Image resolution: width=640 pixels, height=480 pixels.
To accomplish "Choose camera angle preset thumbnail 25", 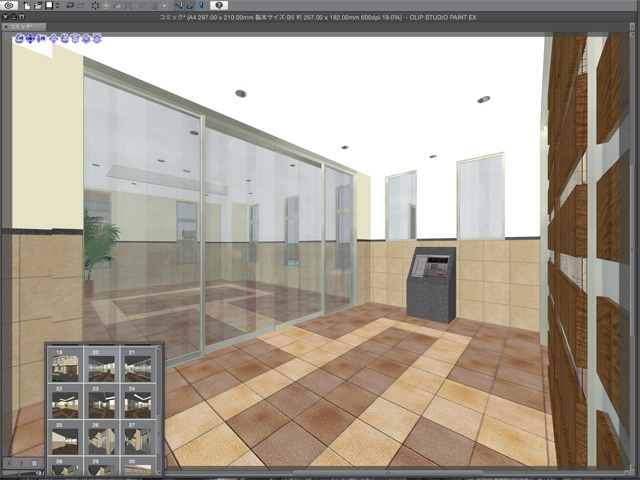I will tap(65, 438).
